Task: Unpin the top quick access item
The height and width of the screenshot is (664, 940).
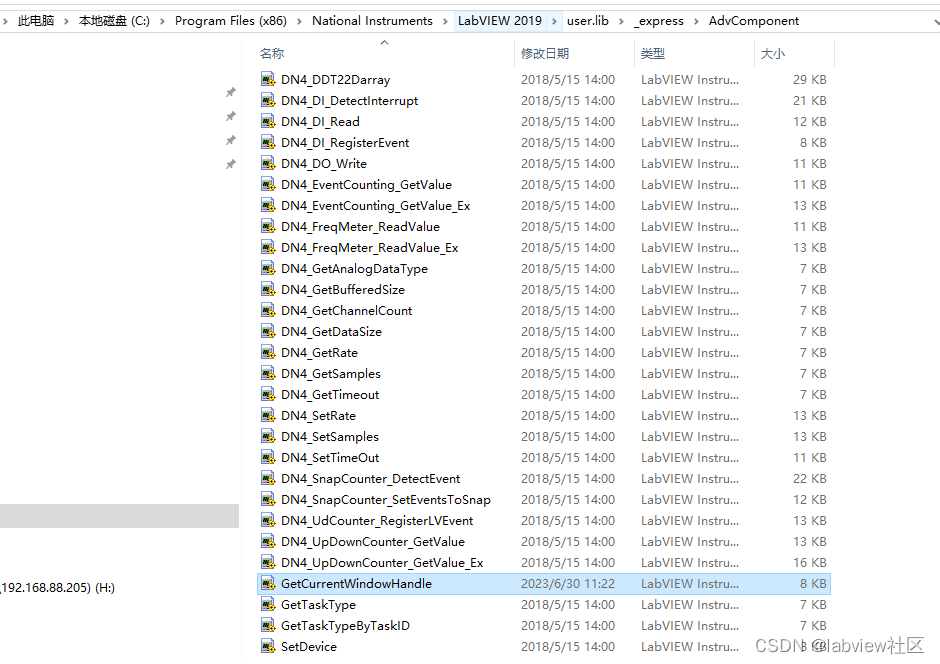Action: point(231,91)
